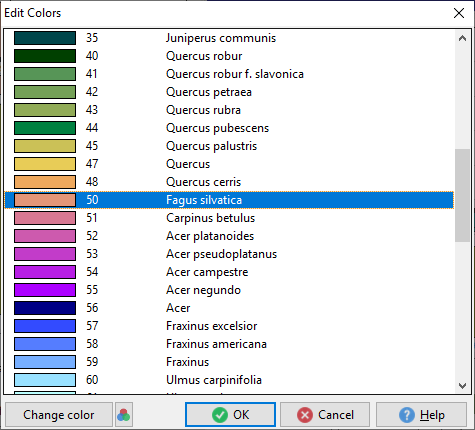Click the scrollbar up arrow
Screen dimensions: 475x430
point(462,38)
